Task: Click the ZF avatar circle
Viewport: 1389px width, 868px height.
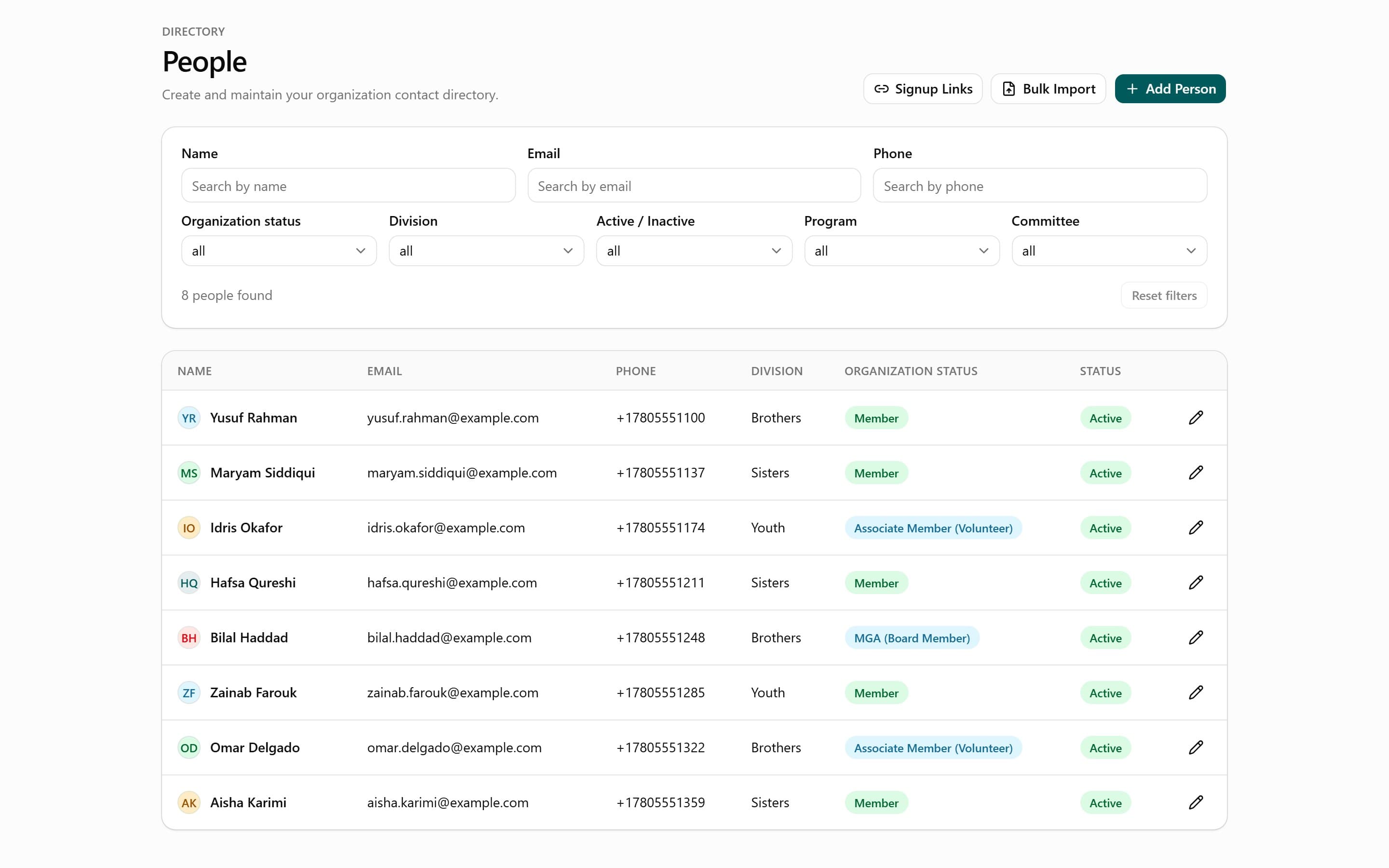Action: pos(189,693)
